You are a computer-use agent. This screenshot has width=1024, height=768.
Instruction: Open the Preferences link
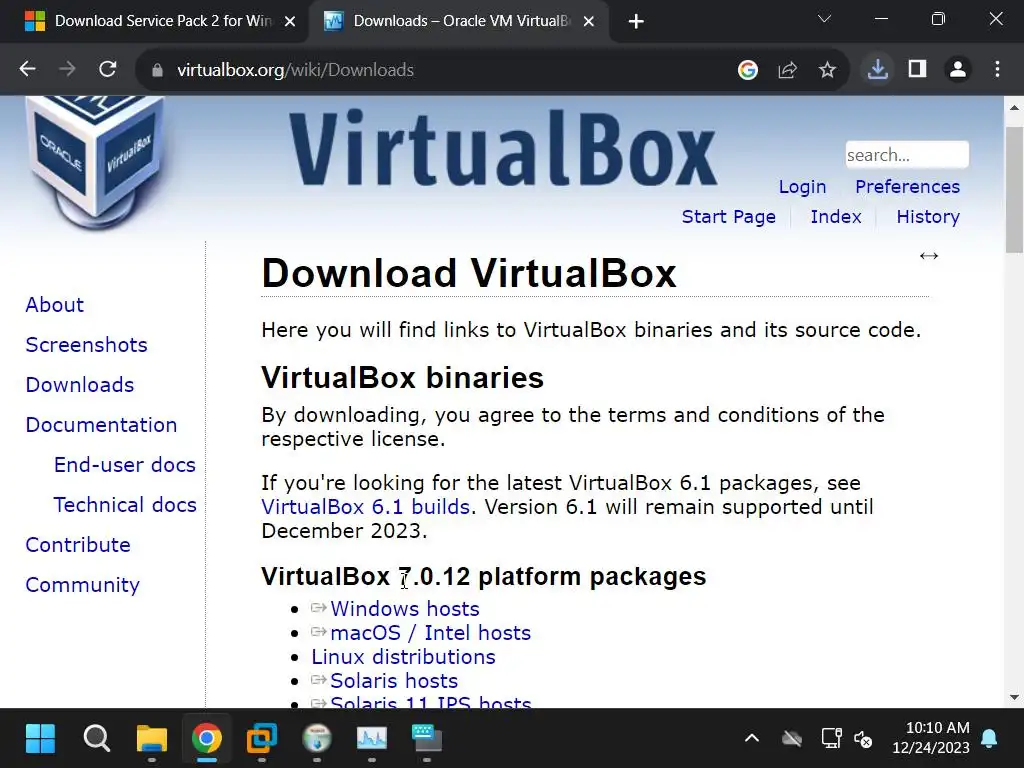pyautogui.click(x=907, y=187)
